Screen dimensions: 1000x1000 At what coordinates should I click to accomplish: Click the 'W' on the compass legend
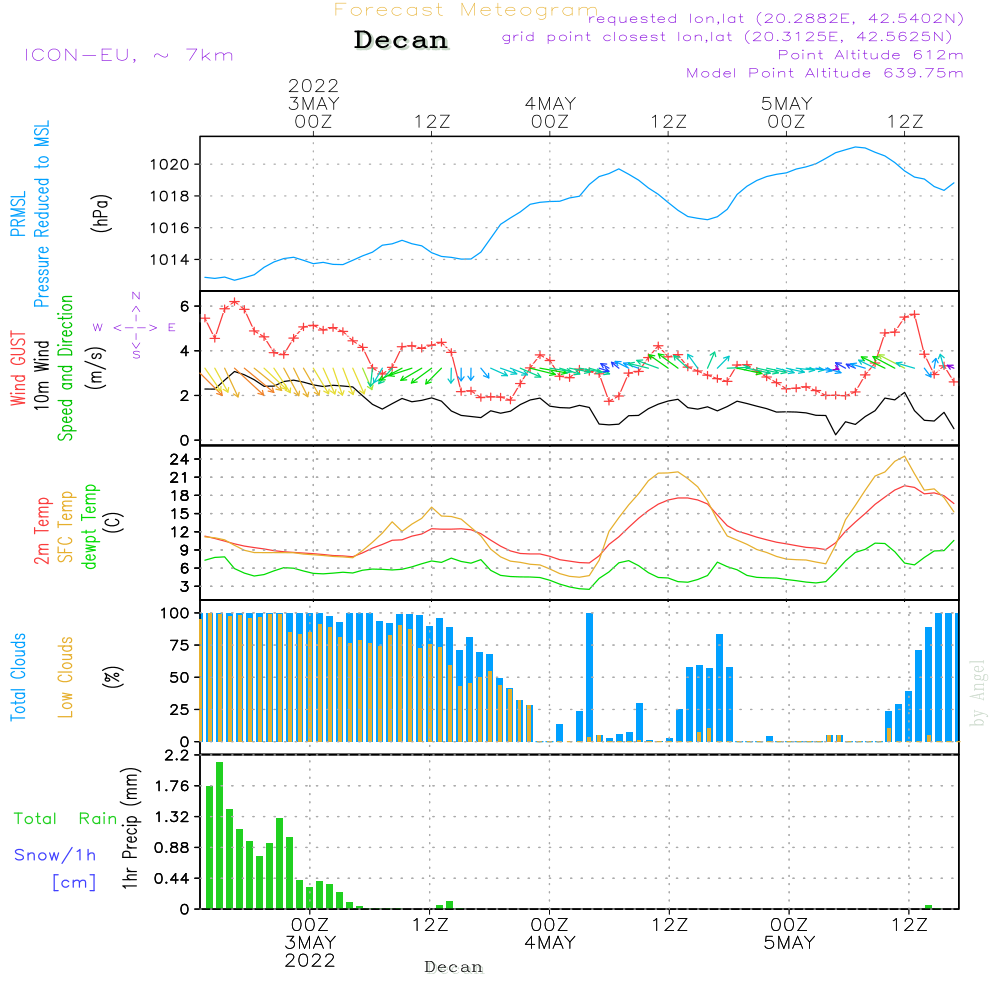click(x=98, y=328)
